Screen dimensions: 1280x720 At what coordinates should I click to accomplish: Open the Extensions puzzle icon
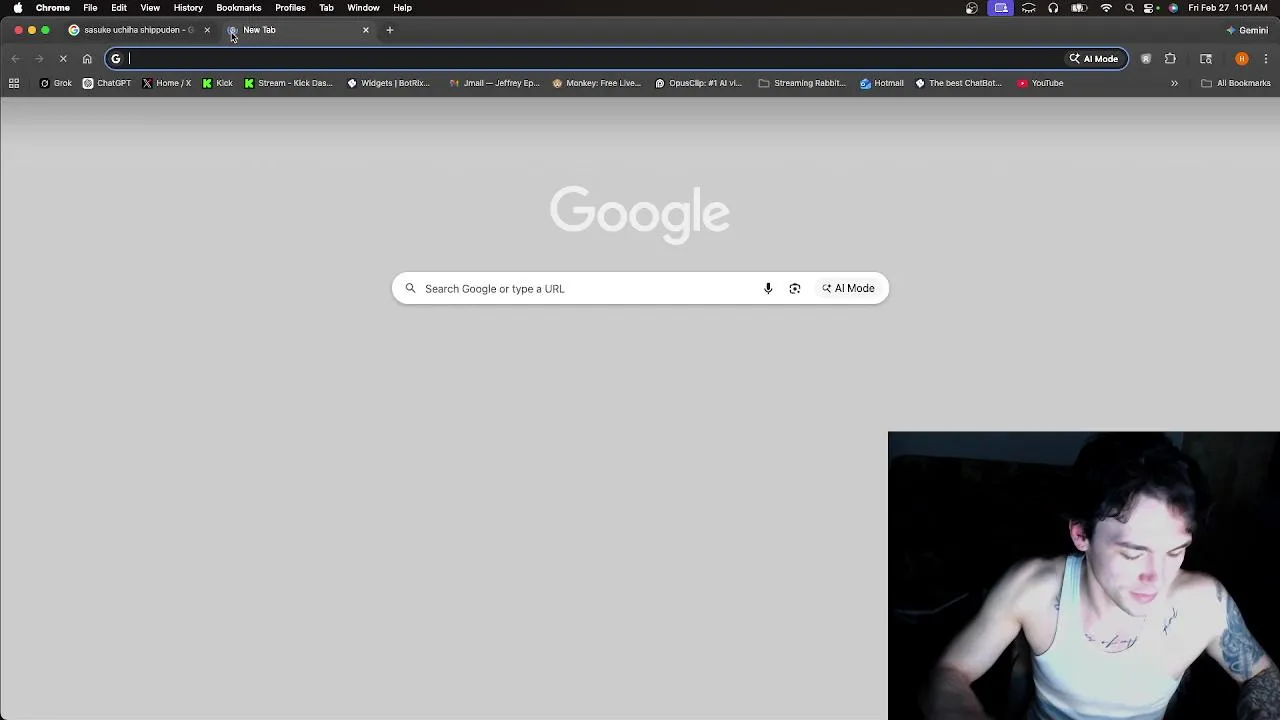point(1170,59)
